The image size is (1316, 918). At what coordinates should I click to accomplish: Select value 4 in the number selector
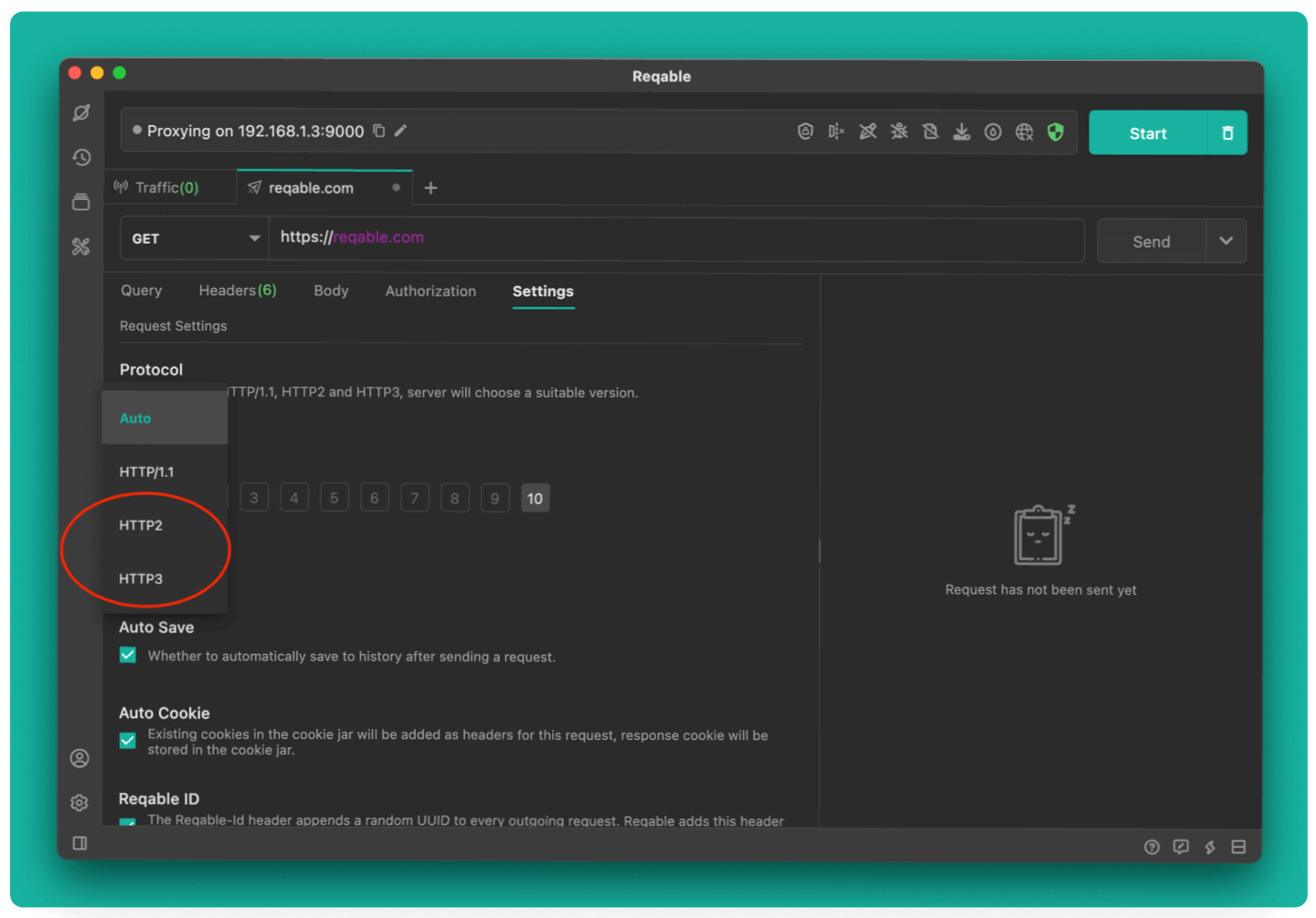point(294,498)
